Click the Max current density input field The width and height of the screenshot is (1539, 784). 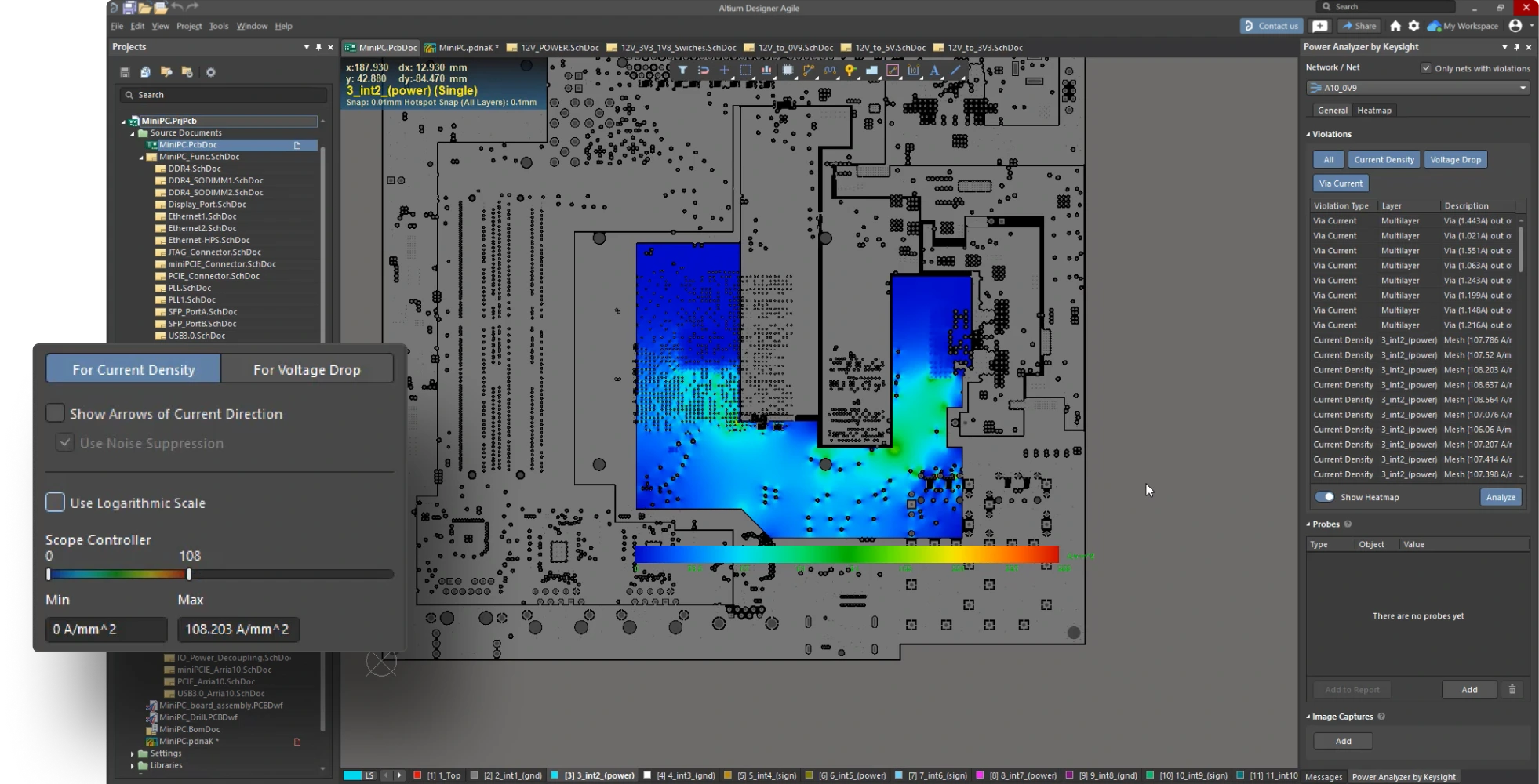[238, 629]
